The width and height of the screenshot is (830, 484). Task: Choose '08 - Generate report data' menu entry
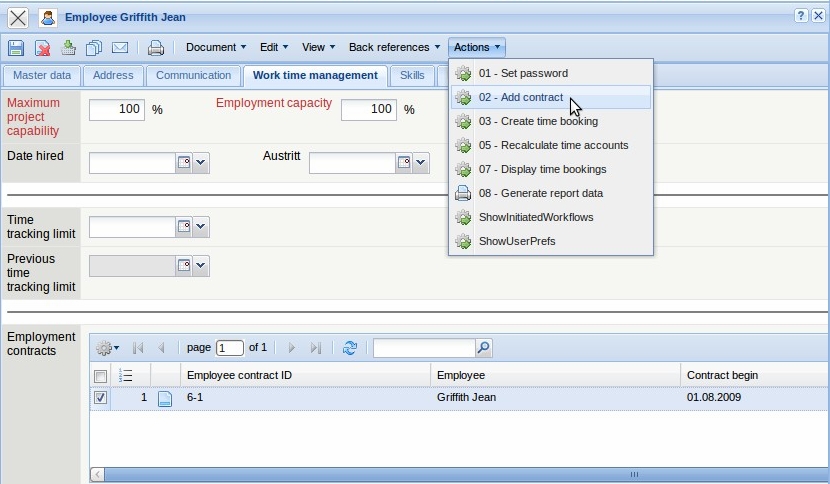[540, 193]
